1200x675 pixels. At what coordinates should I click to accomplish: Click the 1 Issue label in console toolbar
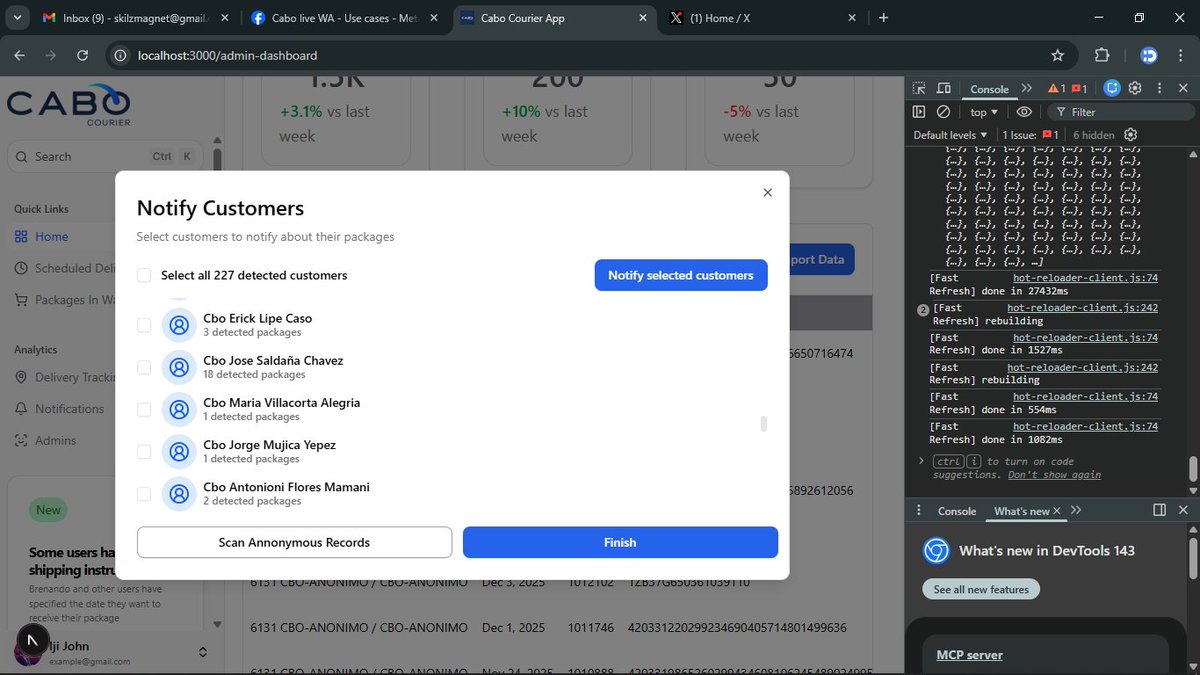(x=1031, y=135)
